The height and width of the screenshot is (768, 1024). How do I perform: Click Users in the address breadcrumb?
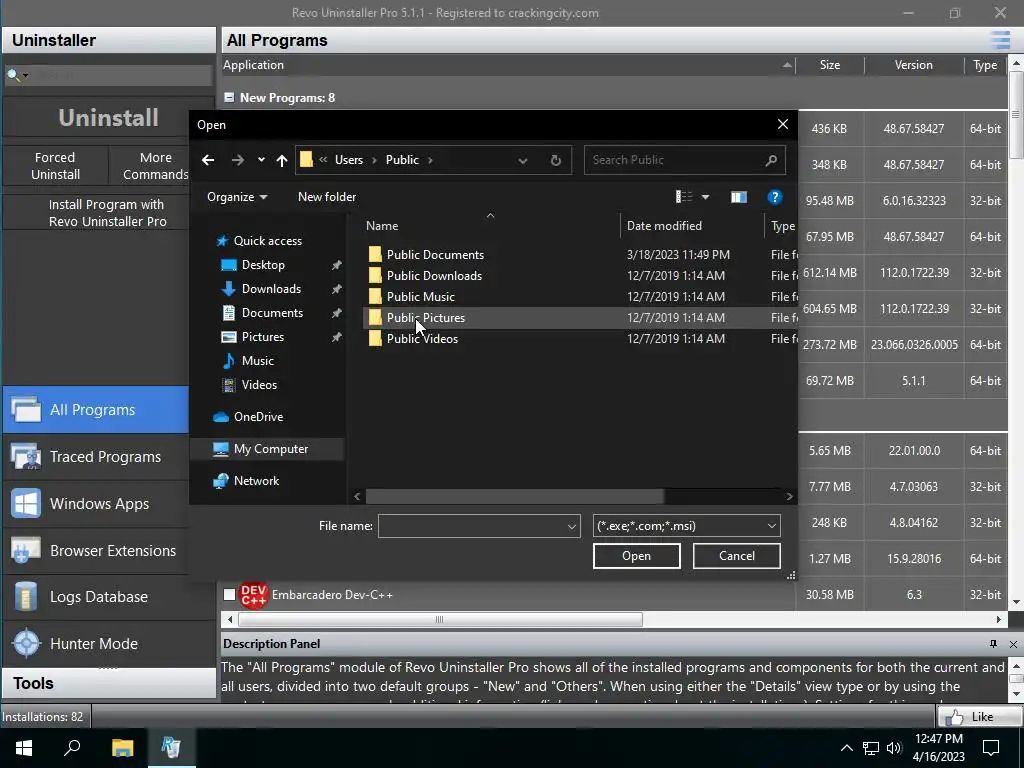coord(349,160)
